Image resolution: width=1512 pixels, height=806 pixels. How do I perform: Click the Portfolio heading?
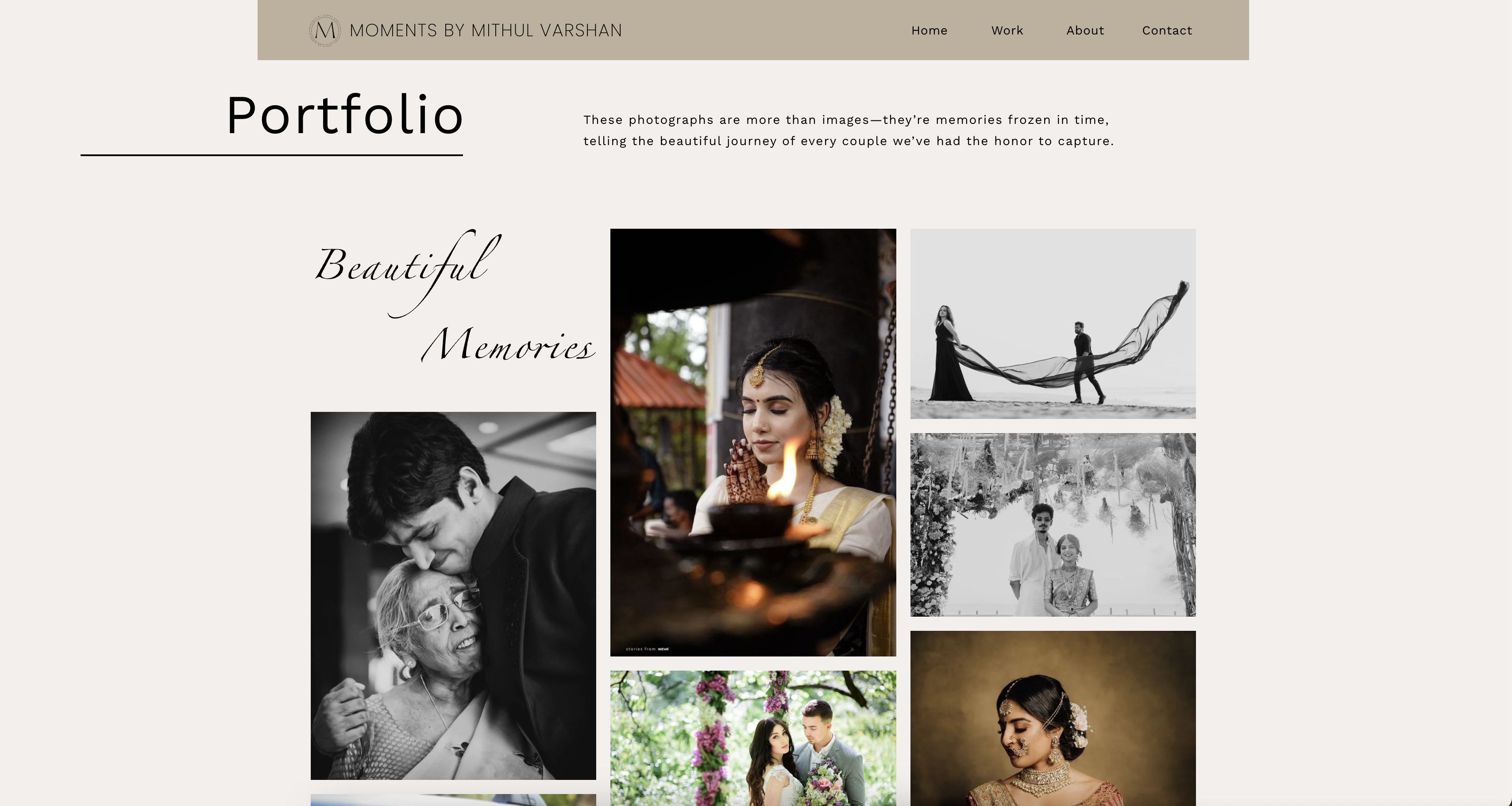click(345, 115)
